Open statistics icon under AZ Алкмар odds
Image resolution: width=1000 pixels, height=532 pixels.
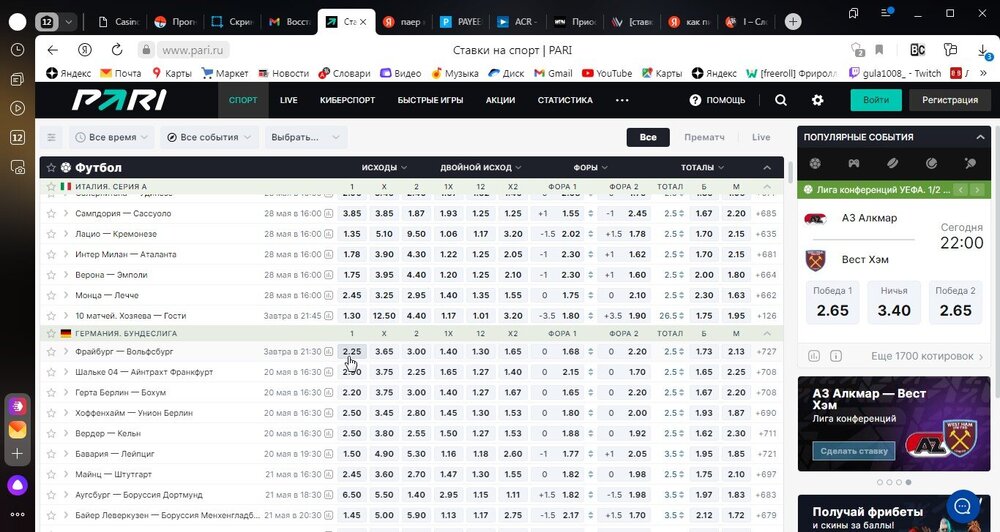click(x=814, y=356)
